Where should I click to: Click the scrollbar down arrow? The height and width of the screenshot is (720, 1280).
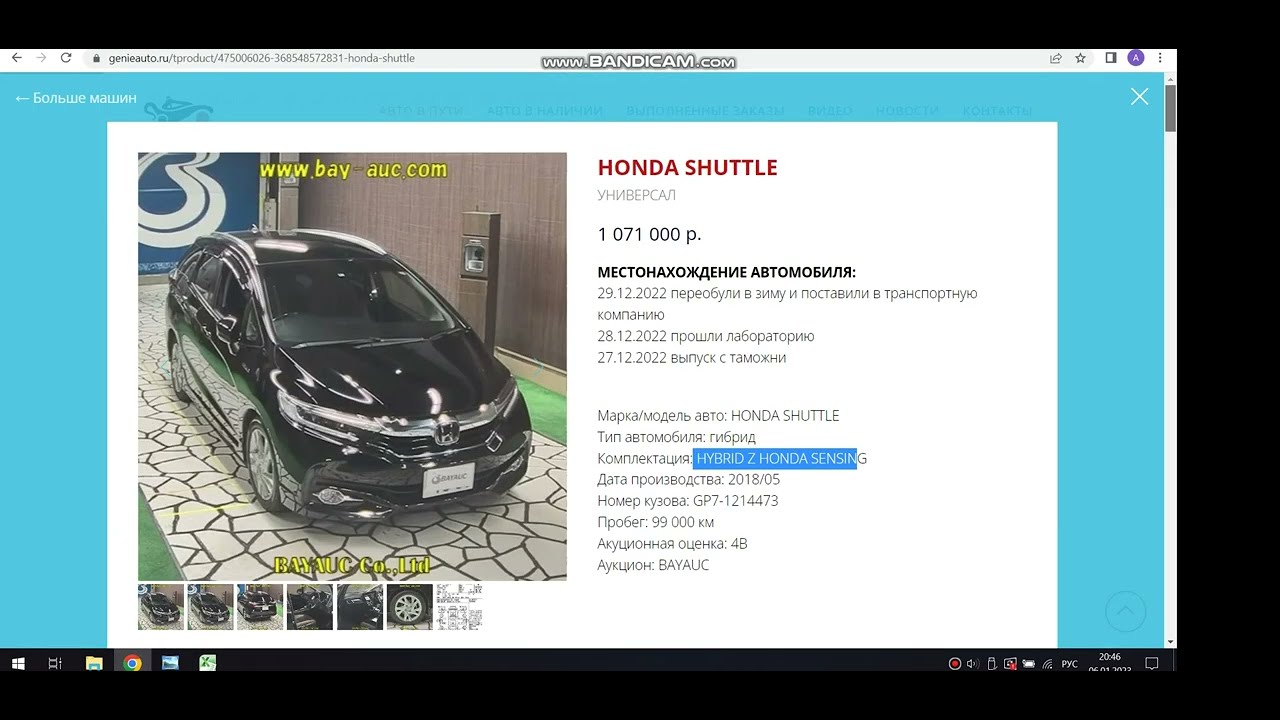[1171, 641]
